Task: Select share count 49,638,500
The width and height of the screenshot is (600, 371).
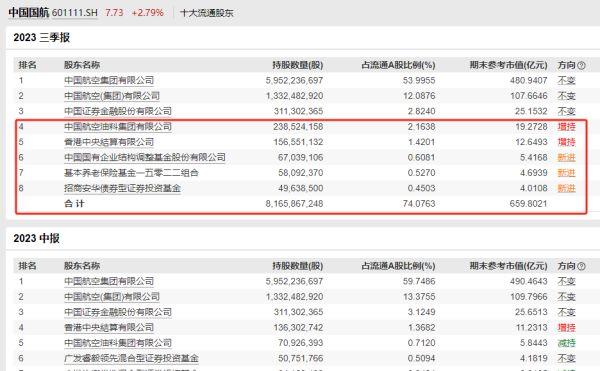Action: 300,188
